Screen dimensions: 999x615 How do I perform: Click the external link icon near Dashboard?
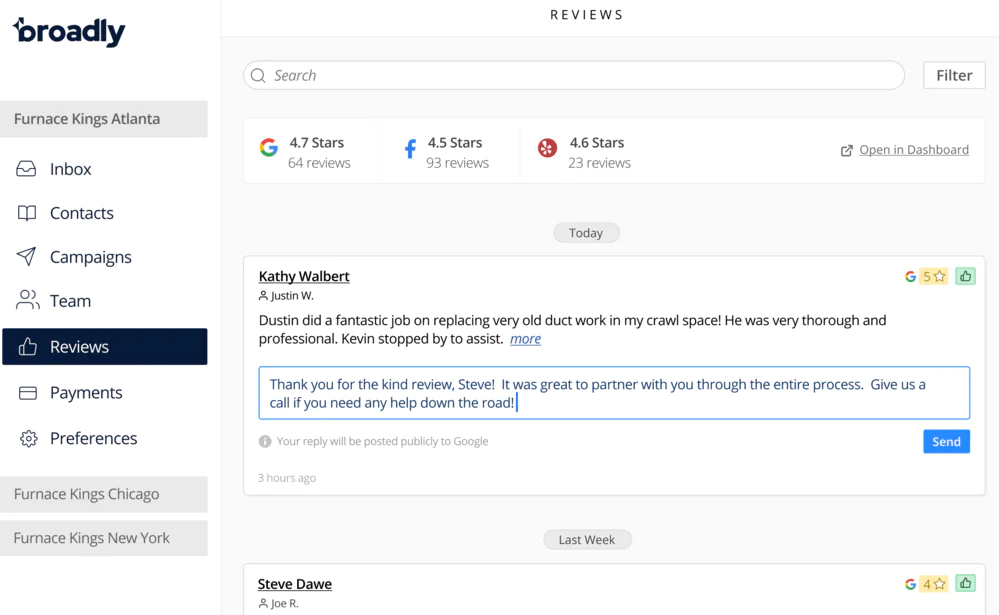pyautogui.click(x=847, y=150)
